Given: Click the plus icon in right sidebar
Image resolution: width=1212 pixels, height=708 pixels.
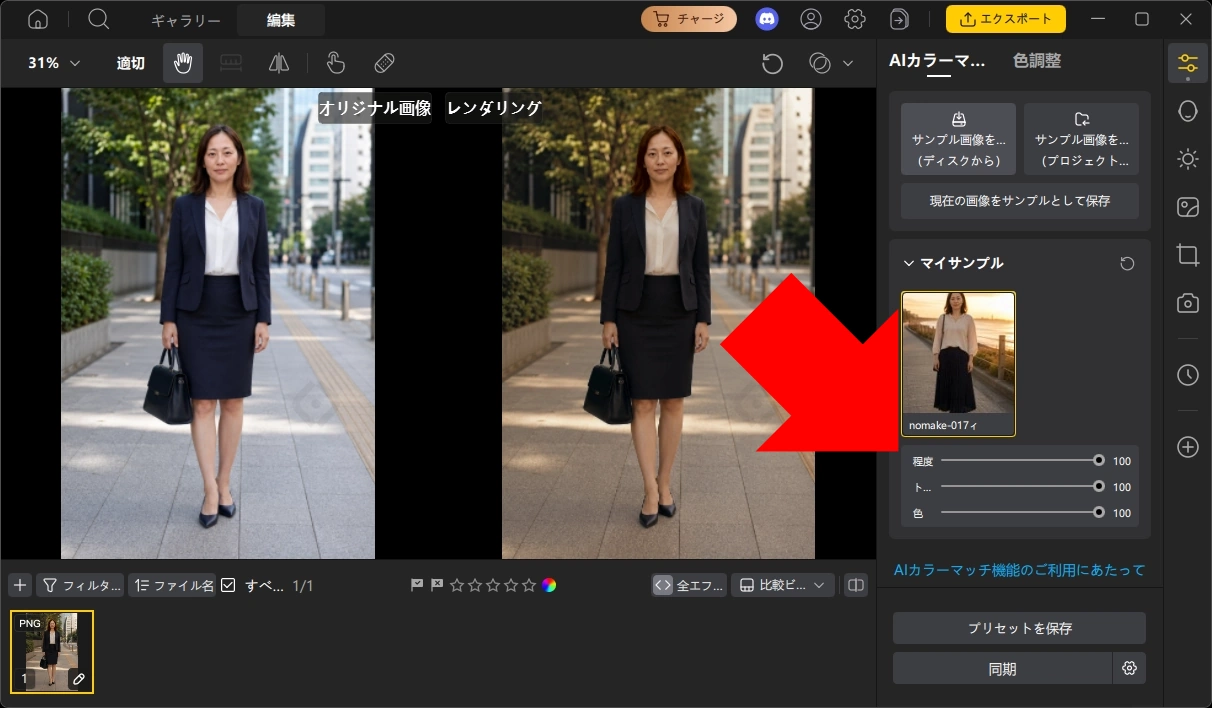Looking at the screenshot, I should click(x=1188, y=447).
